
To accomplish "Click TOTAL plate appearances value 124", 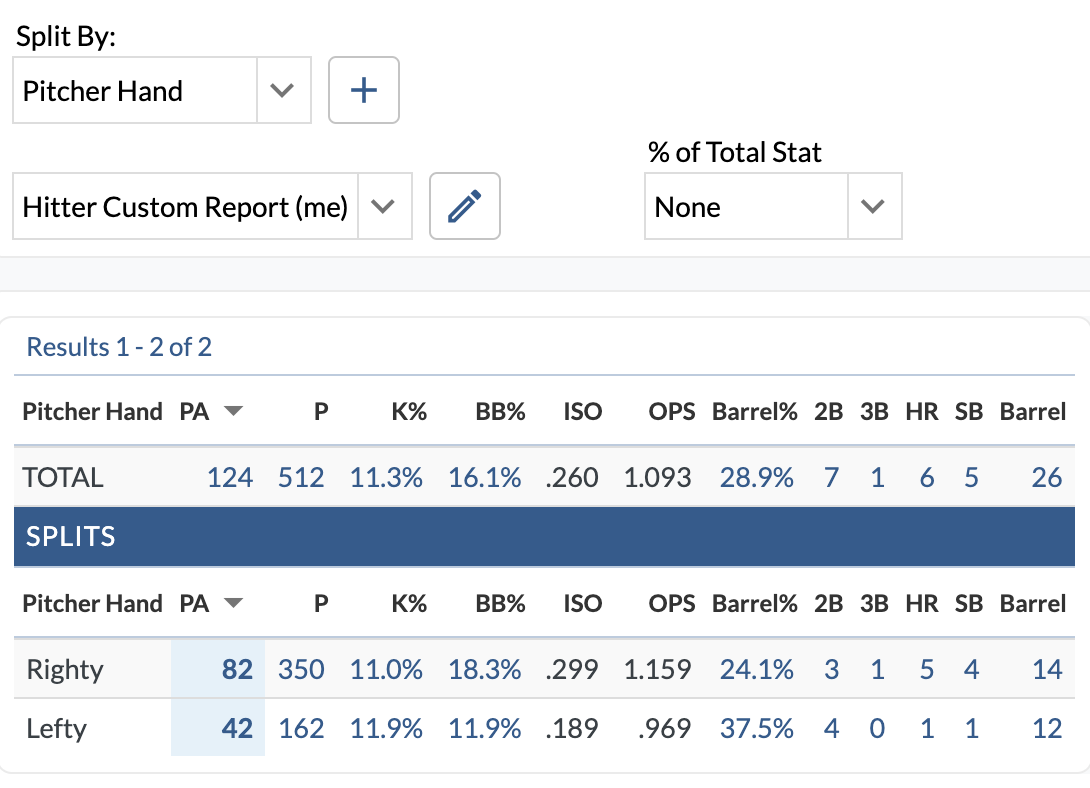I will coord(230,477).
